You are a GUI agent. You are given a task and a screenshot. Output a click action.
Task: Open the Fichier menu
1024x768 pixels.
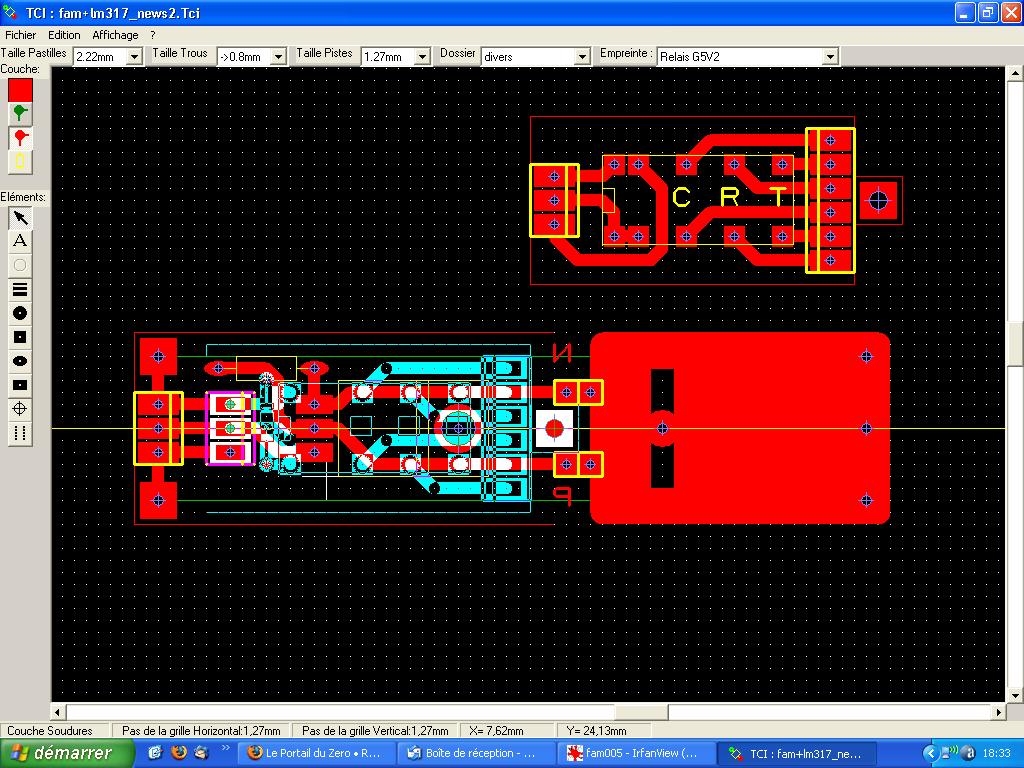(20, 35)
